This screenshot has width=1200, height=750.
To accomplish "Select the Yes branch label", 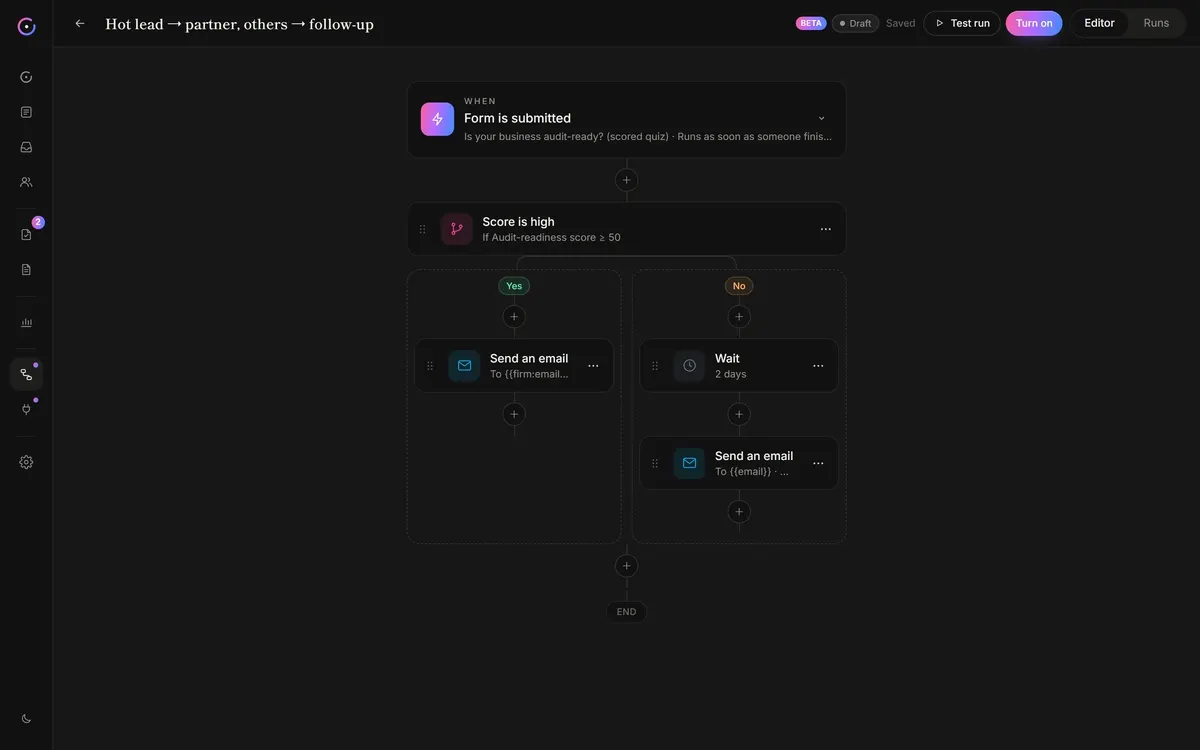I will coord(514,286).
